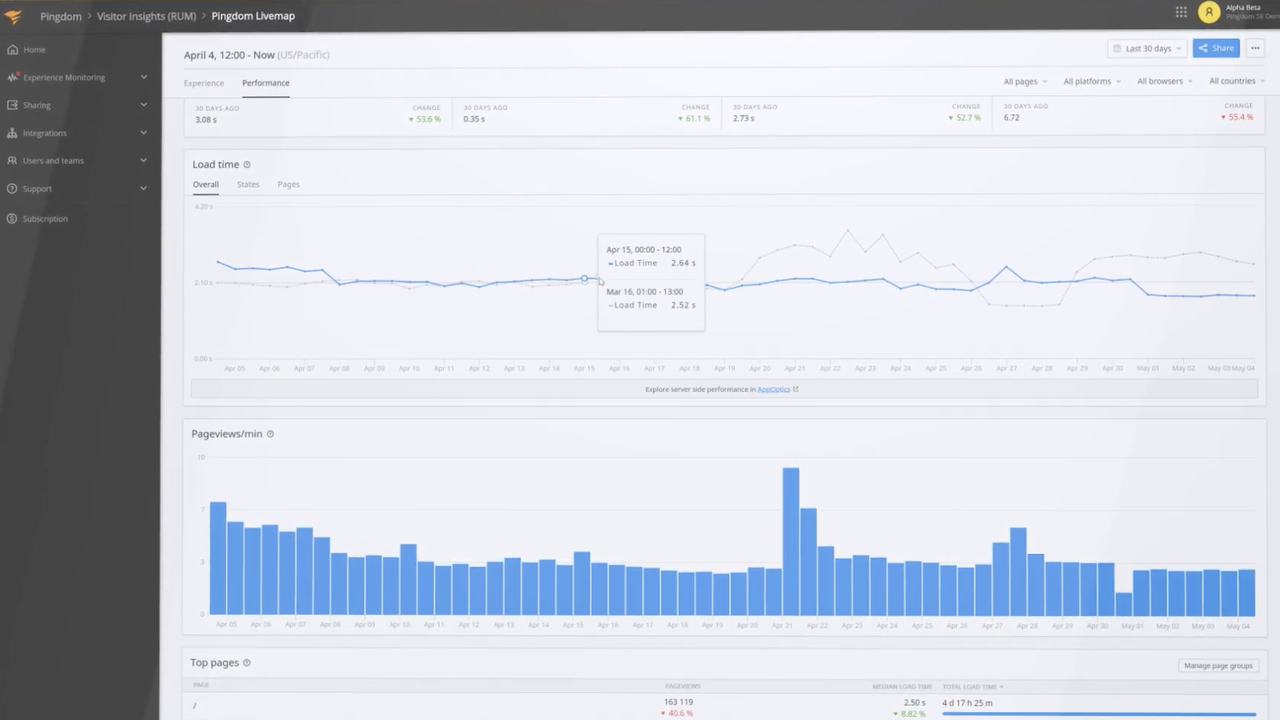Click the Load time info icon
1280x720 pixels.
click(x=246, y=164)
